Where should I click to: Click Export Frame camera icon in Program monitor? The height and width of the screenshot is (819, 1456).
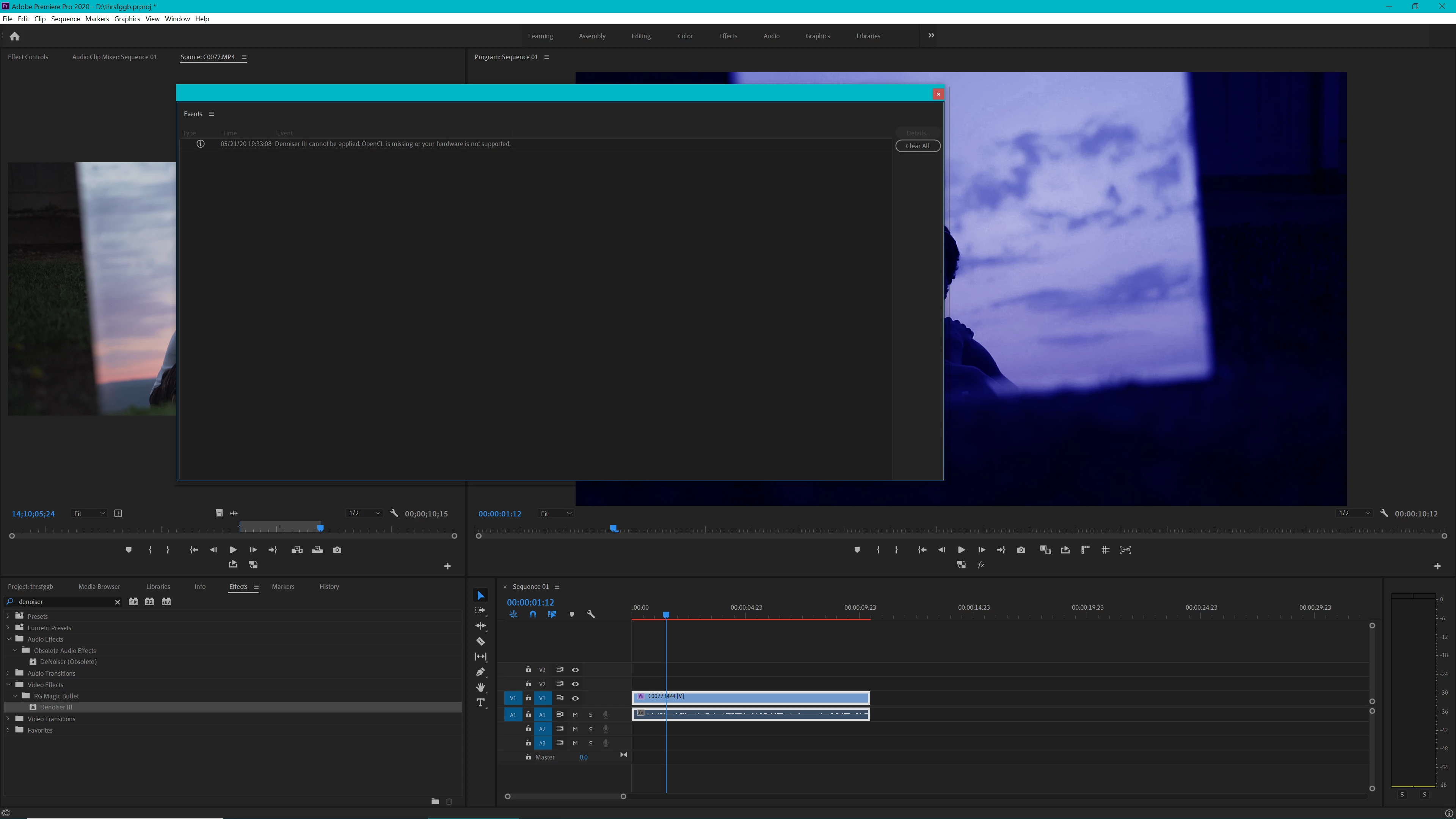tap(1021, 549)
